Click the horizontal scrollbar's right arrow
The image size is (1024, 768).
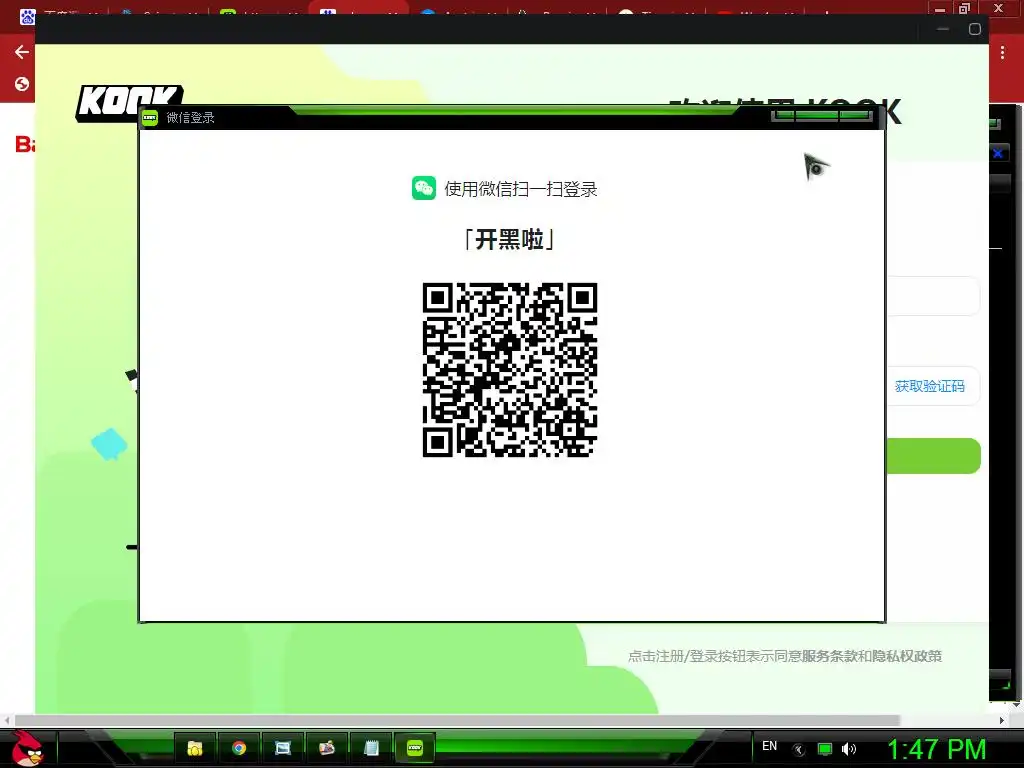pyautogui.click(x=1002, y=720)
